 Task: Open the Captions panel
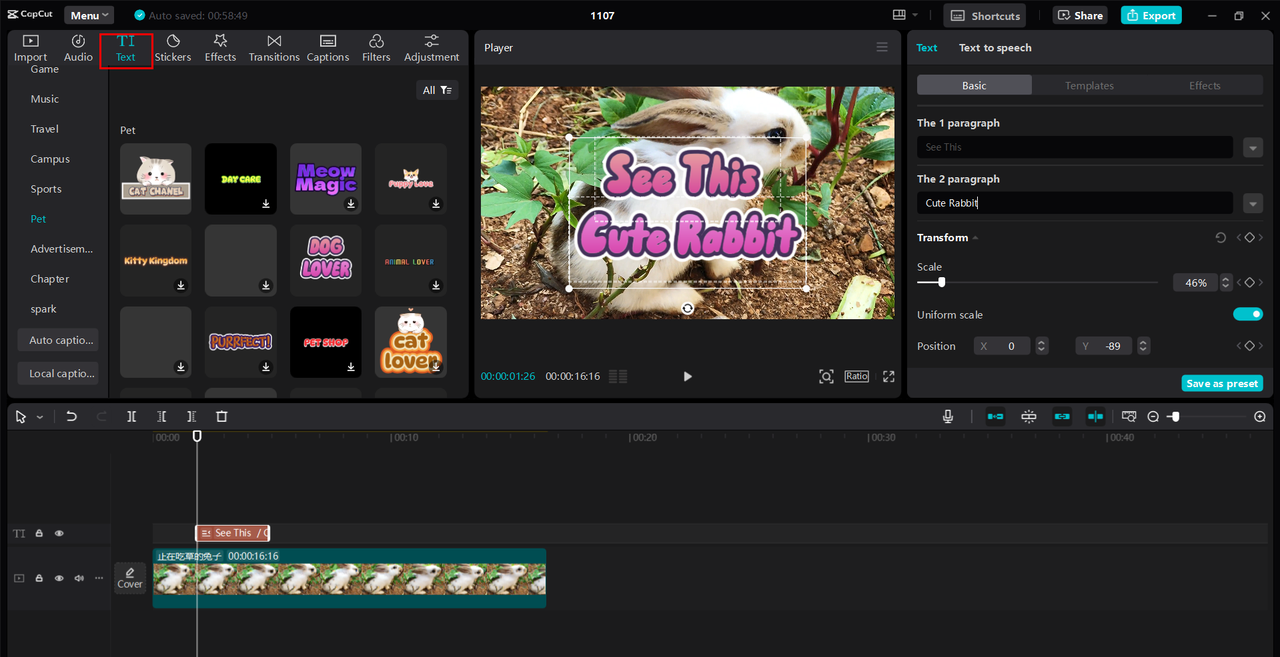[328, 48]
